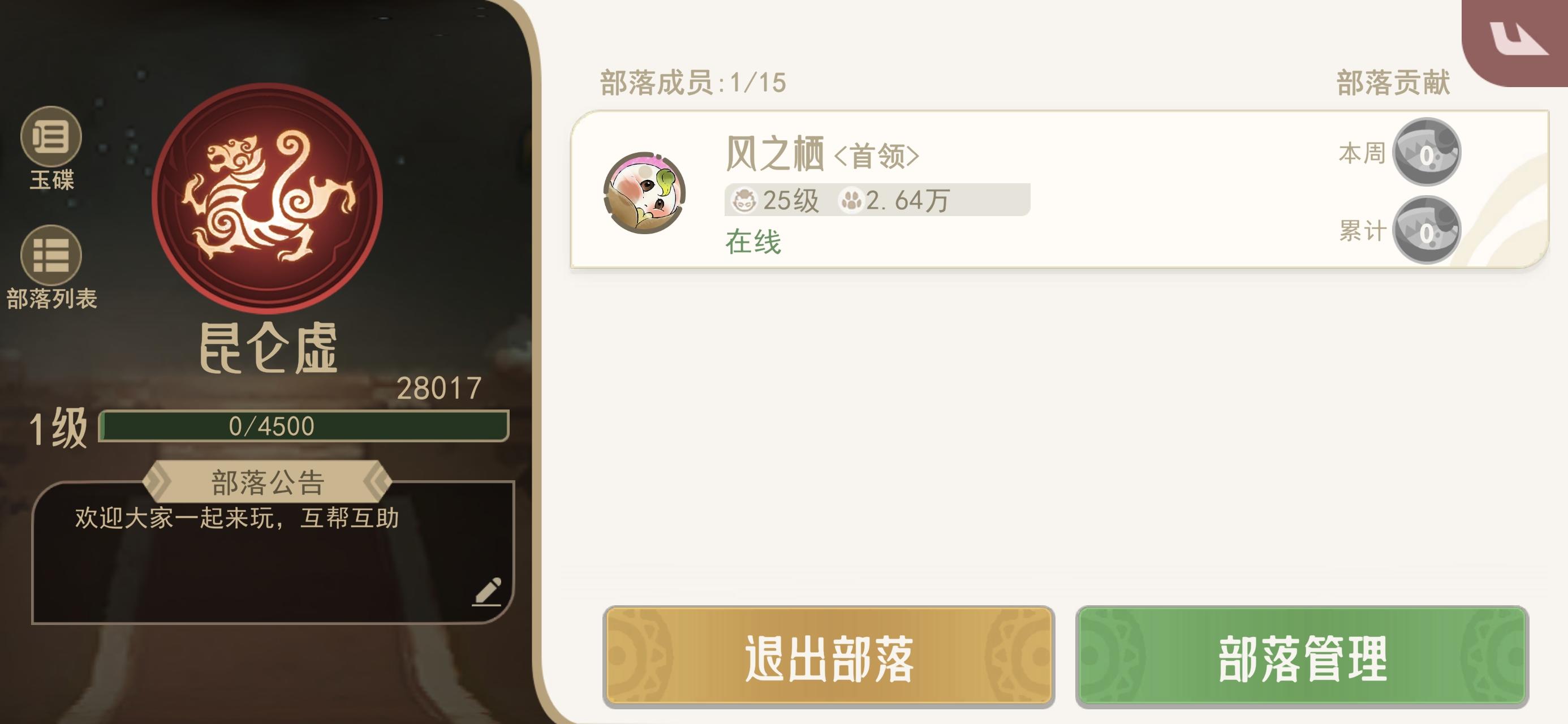Click the 部落管理 button
This screenshot has width=1568, height=724.
[1302, 657]
